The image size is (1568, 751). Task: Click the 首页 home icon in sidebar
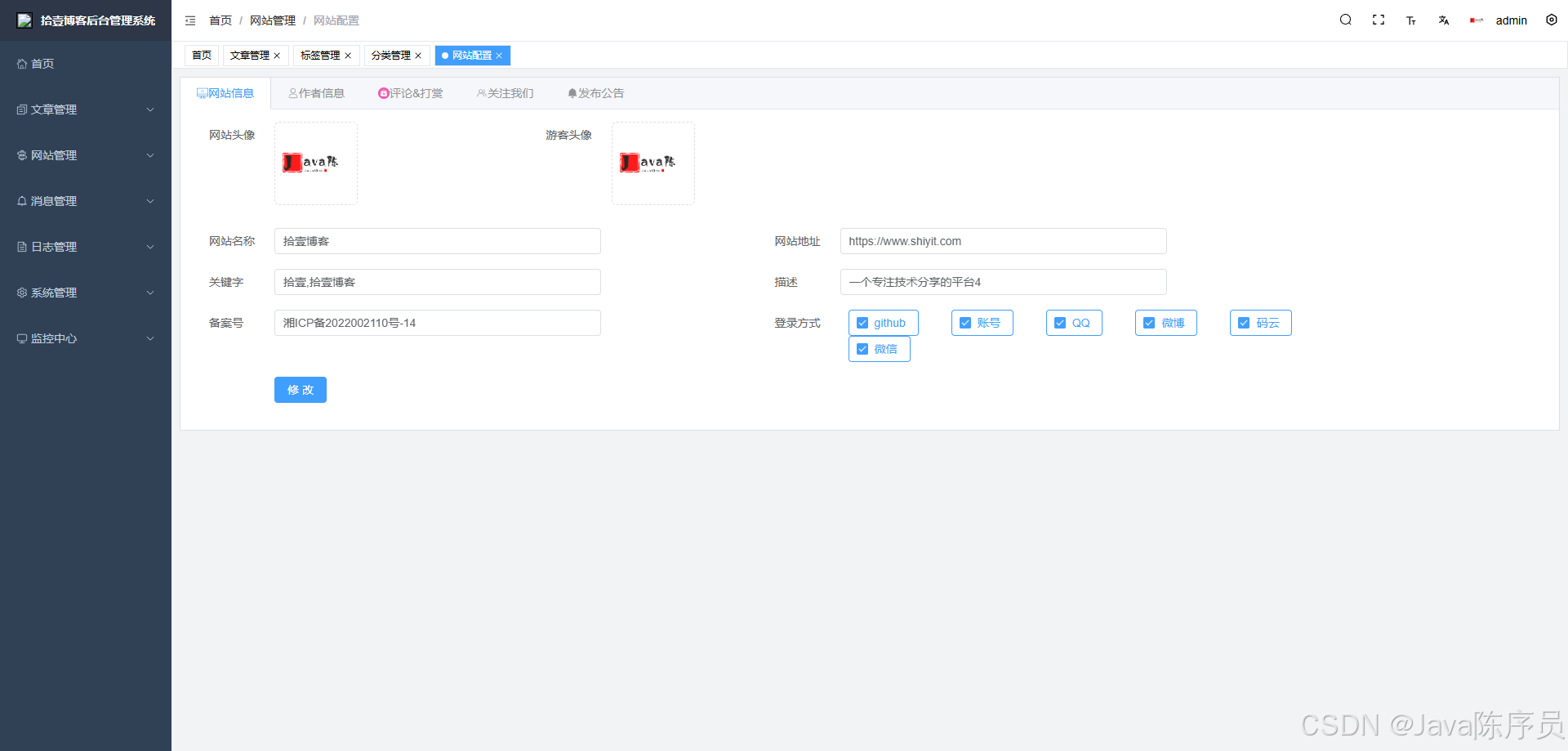(x=22, y=64)
